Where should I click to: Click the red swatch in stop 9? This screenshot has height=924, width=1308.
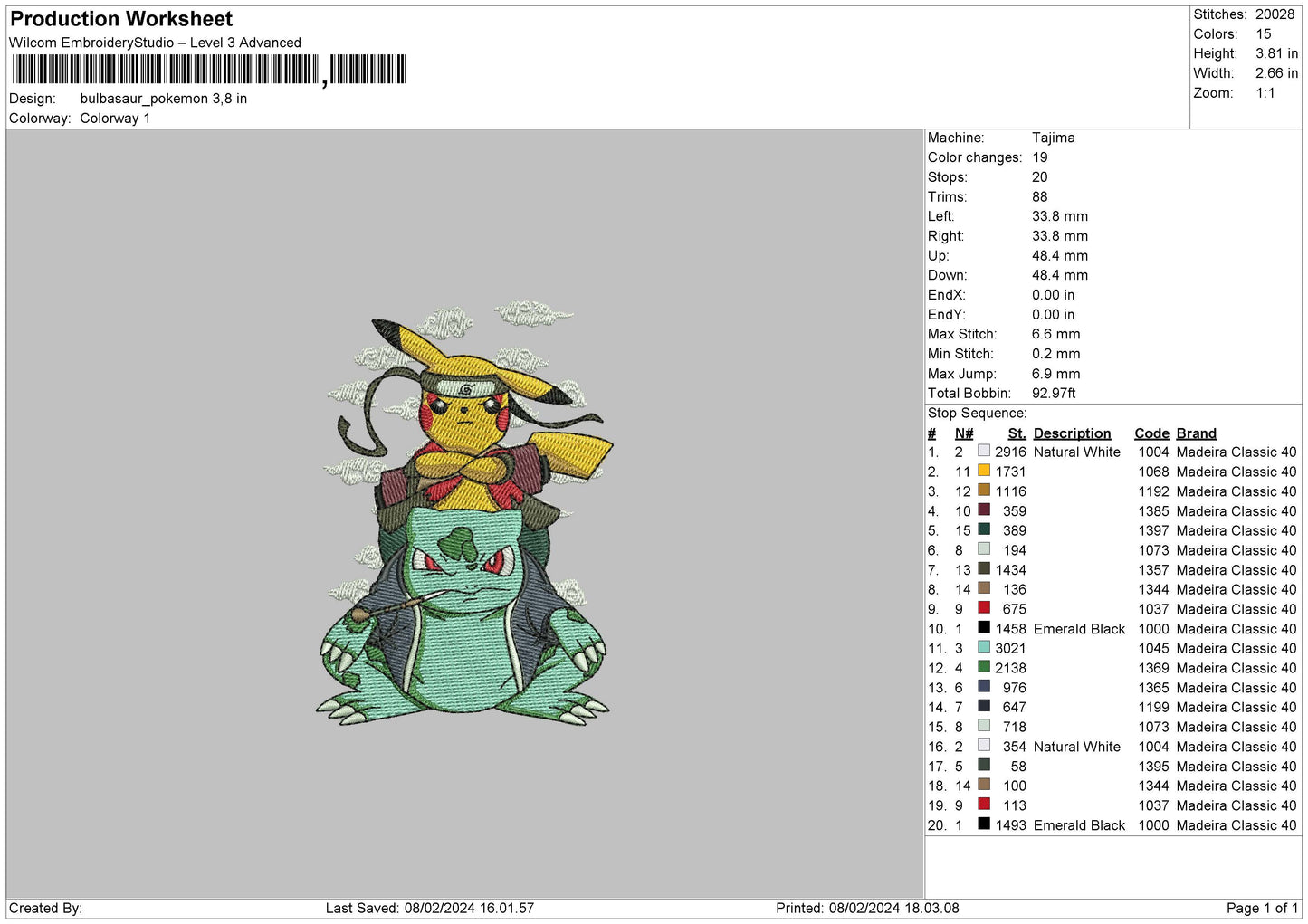984,607
